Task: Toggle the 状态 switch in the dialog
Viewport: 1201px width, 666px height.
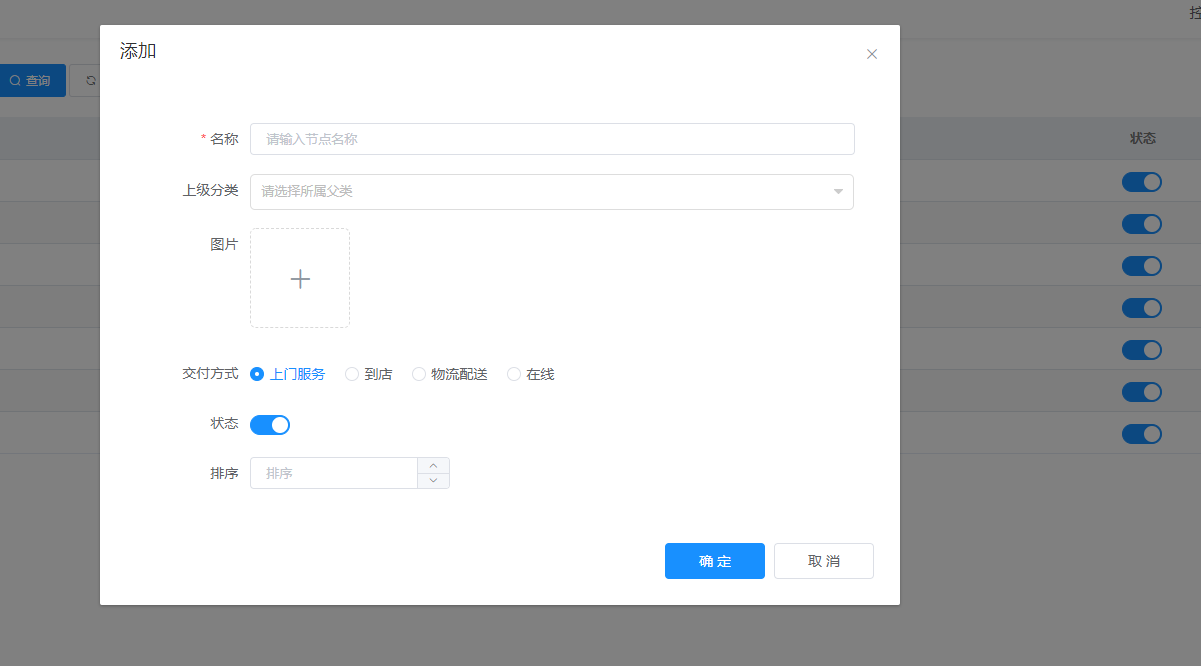Action: point(270,425)
